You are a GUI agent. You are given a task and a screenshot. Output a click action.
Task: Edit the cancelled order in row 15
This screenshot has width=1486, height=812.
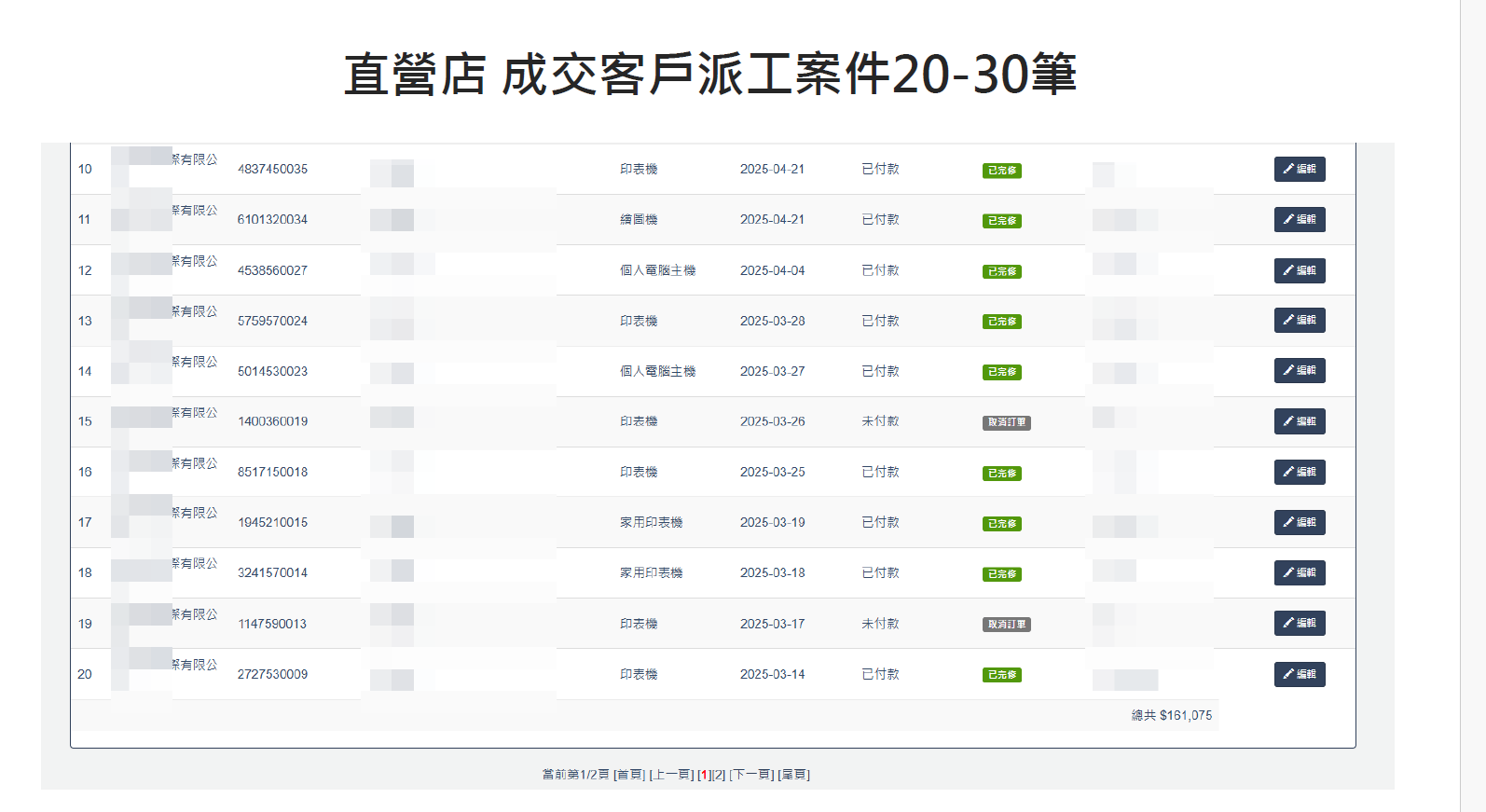coord(1299,421)
